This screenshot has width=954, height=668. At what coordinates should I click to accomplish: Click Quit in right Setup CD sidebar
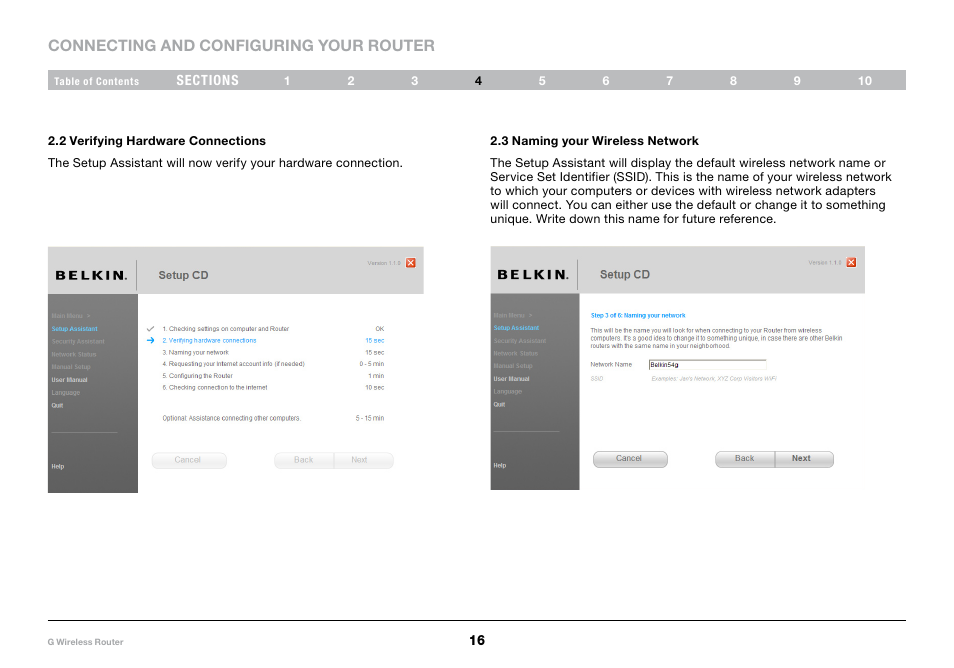coord(499,404)
